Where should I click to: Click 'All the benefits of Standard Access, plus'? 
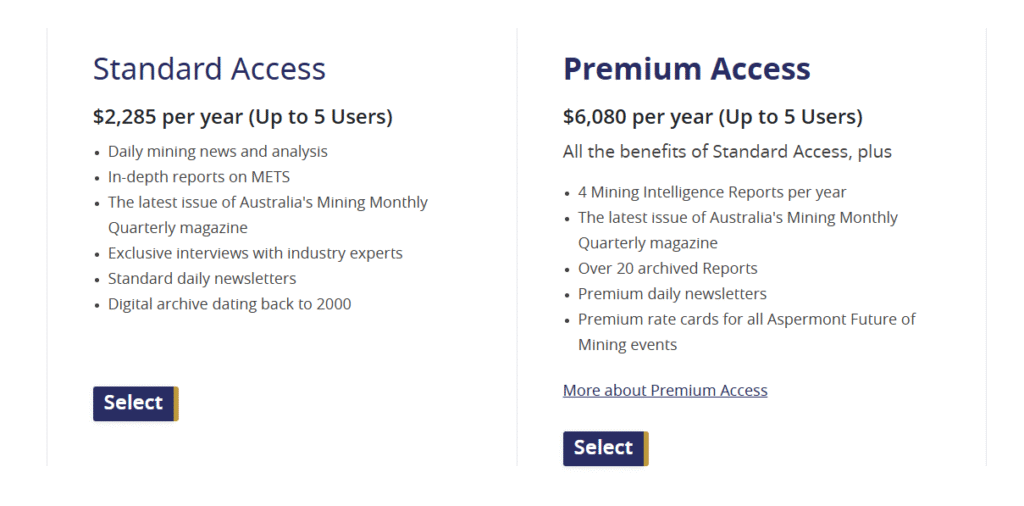727,152
